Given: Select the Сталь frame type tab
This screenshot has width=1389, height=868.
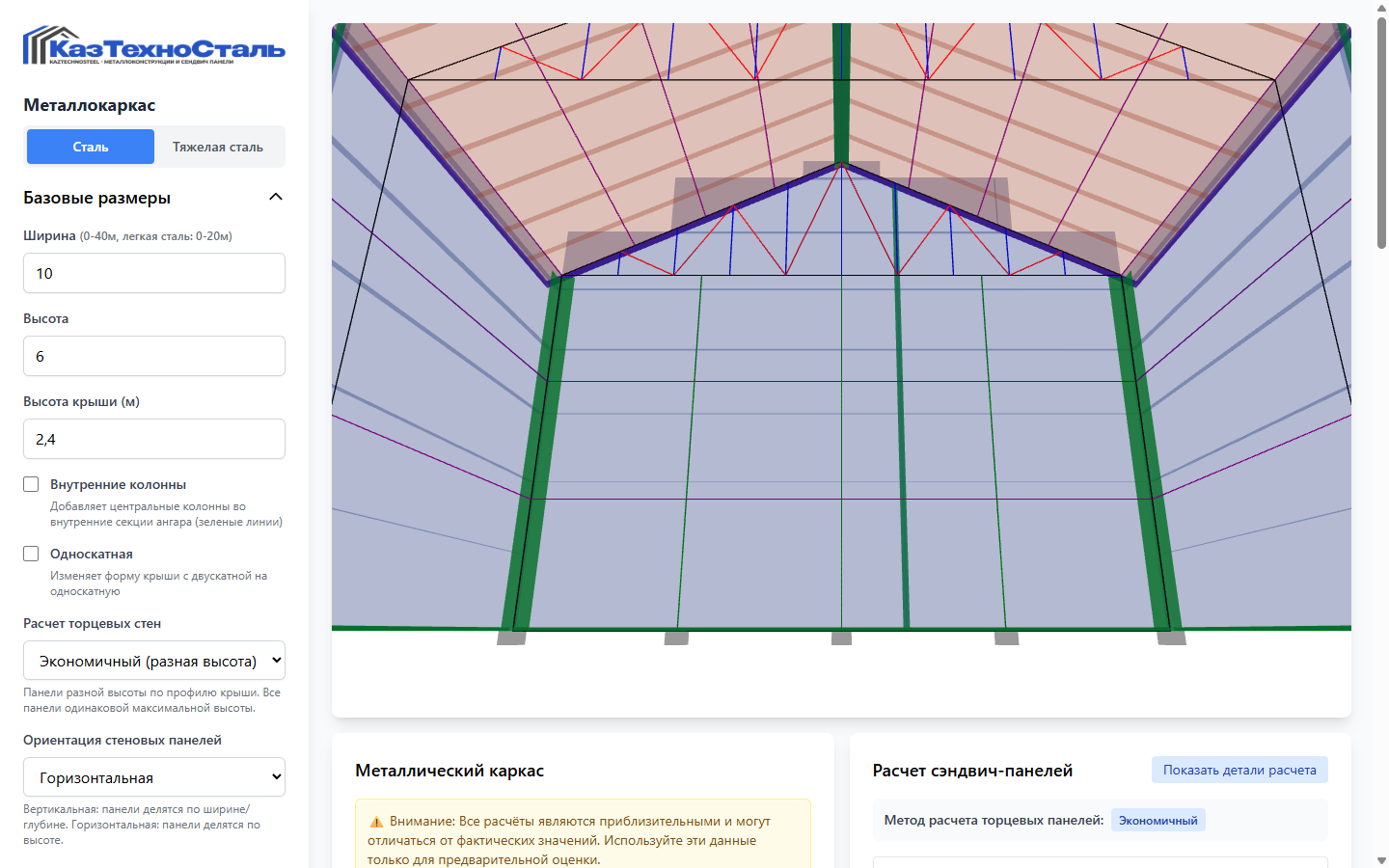Looking at the screenshot, I should coord(91,147).
